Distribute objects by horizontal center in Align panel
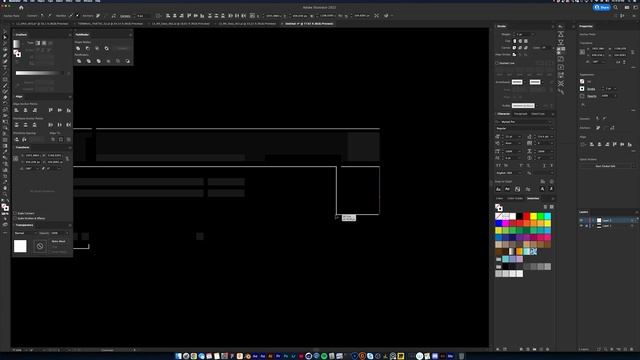This screenshot has width=640, height=360. [x=60, y=125]
